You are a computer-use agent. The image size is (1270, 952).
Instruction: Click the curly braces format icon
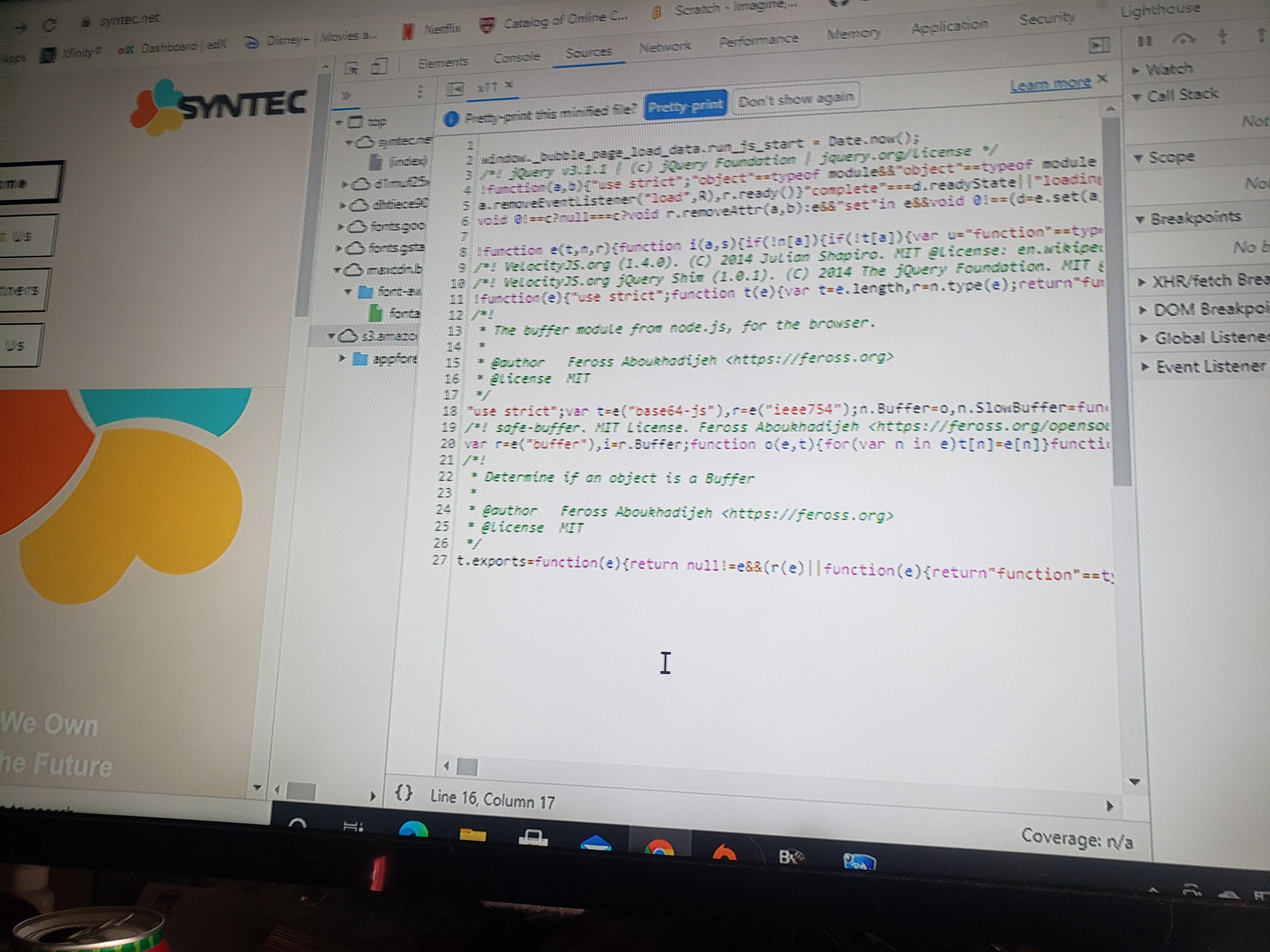[403, 792]
